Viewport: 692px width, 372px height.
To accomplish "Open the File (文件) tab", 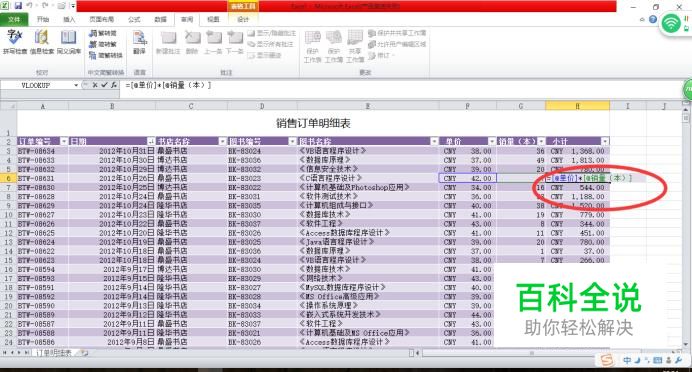I will (x=14, y=19).
